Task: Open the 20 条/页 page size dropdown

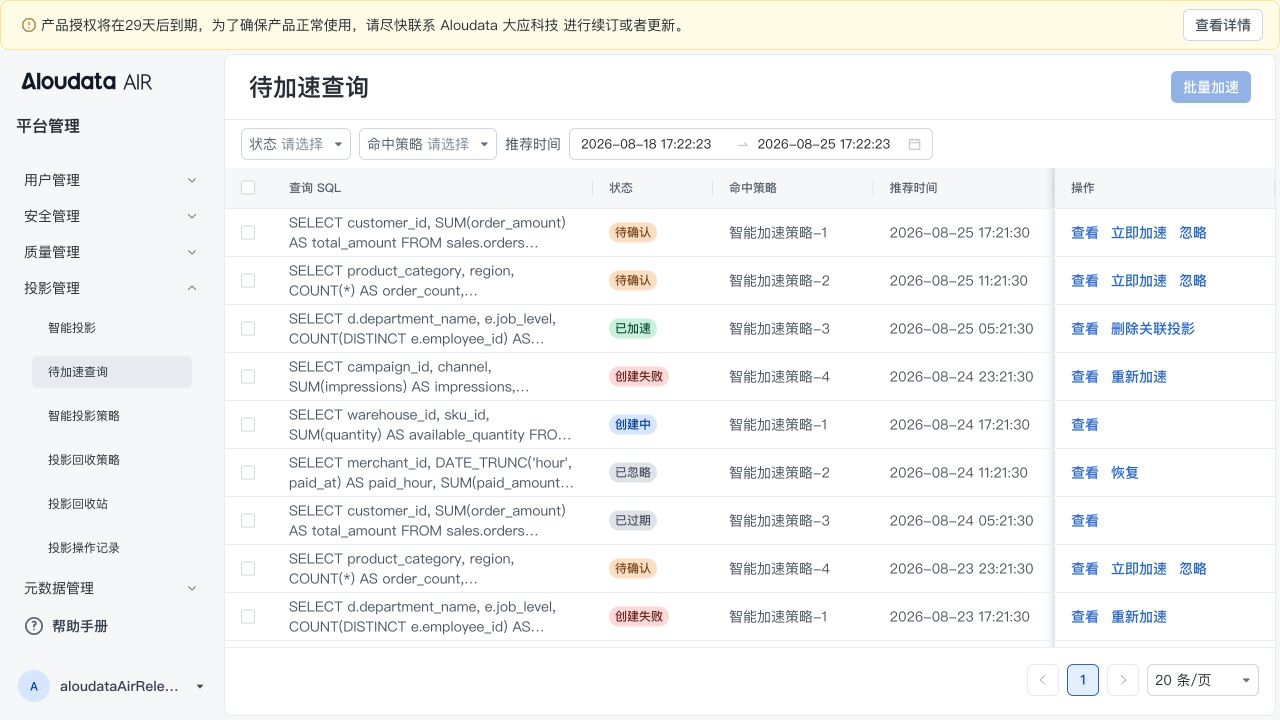Action: tap(1203, 680)
